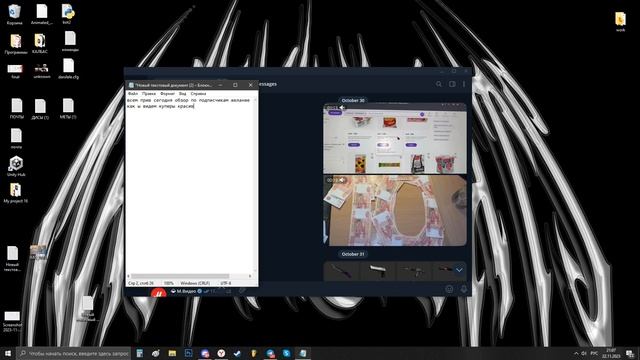Select the unknown desktop shortcut
Screen dimensions: 640x360
[x=42, y=71]
